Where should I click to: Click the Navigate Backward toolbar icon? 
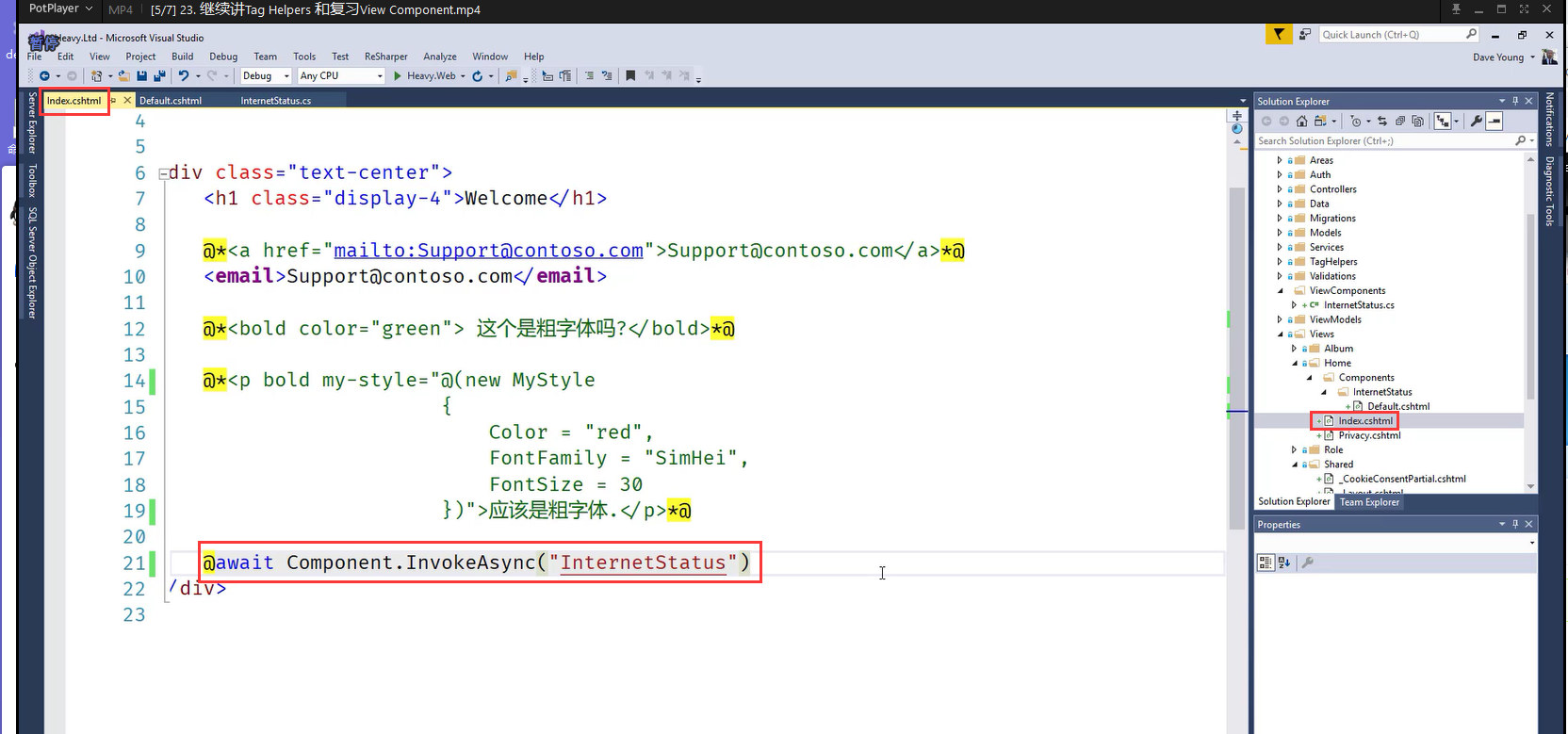tap(44, 75)
